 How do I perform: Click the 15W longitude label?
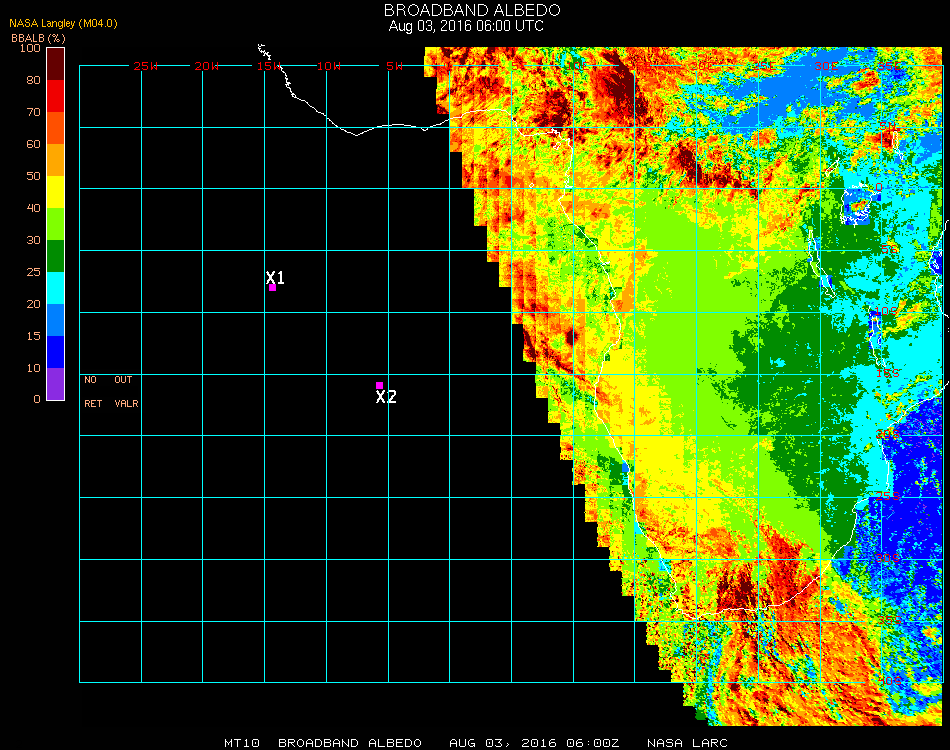[269, 66]
